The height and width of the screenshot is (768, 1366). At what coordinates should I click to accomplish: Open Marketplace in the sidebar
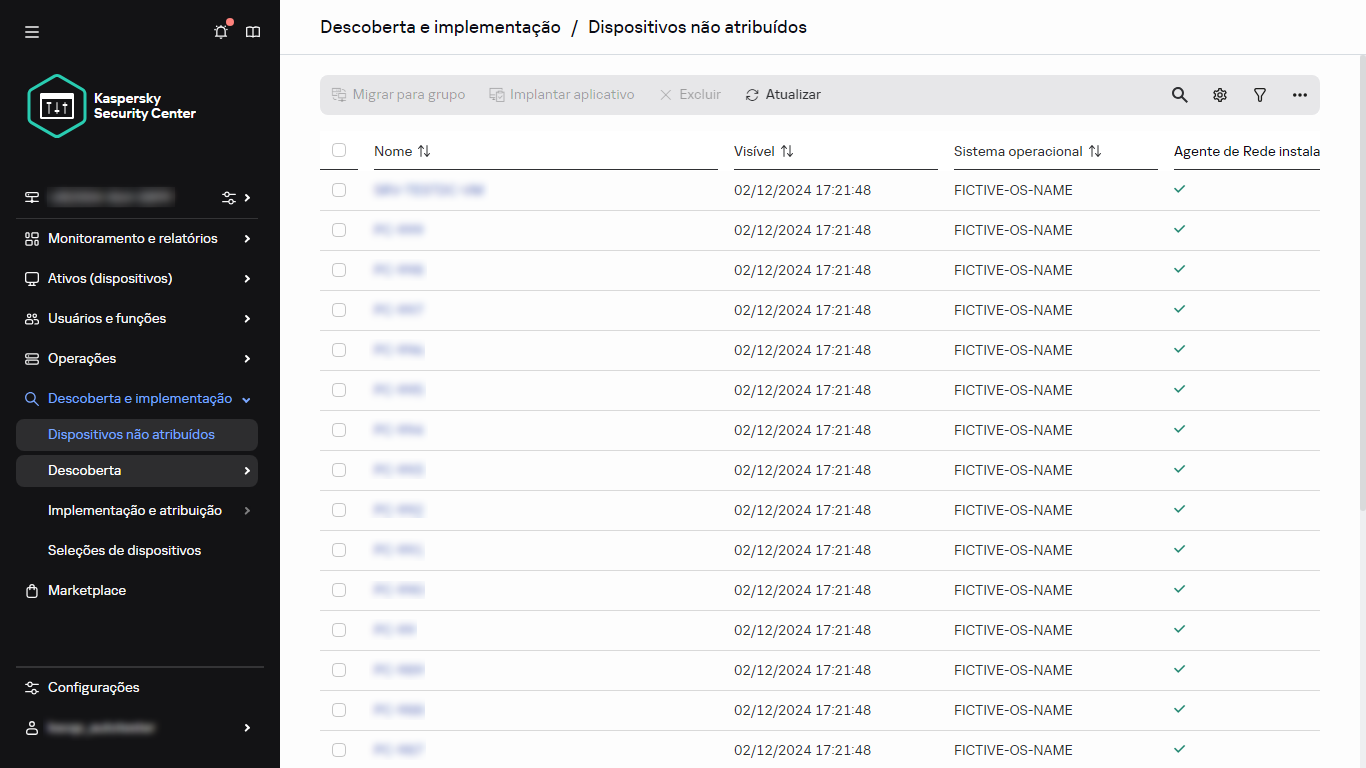(87, 590)
